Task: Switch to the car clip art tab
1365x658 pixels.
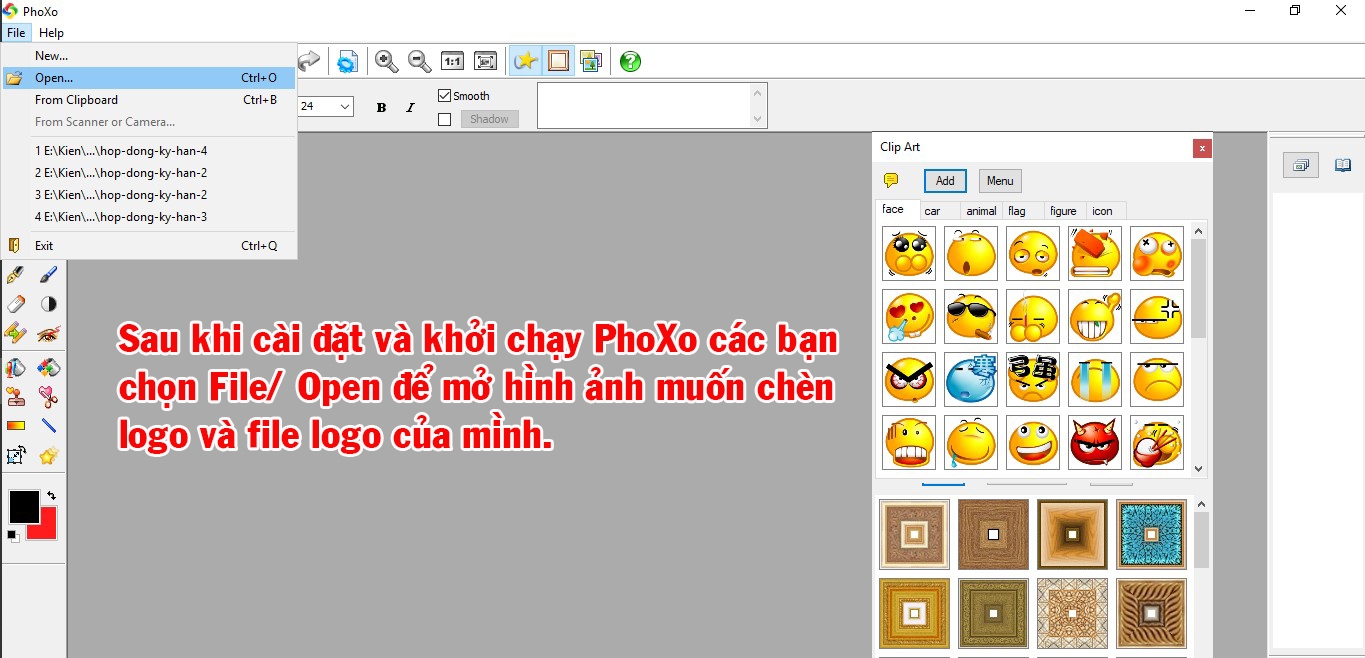Action: (x=939, y=211)
